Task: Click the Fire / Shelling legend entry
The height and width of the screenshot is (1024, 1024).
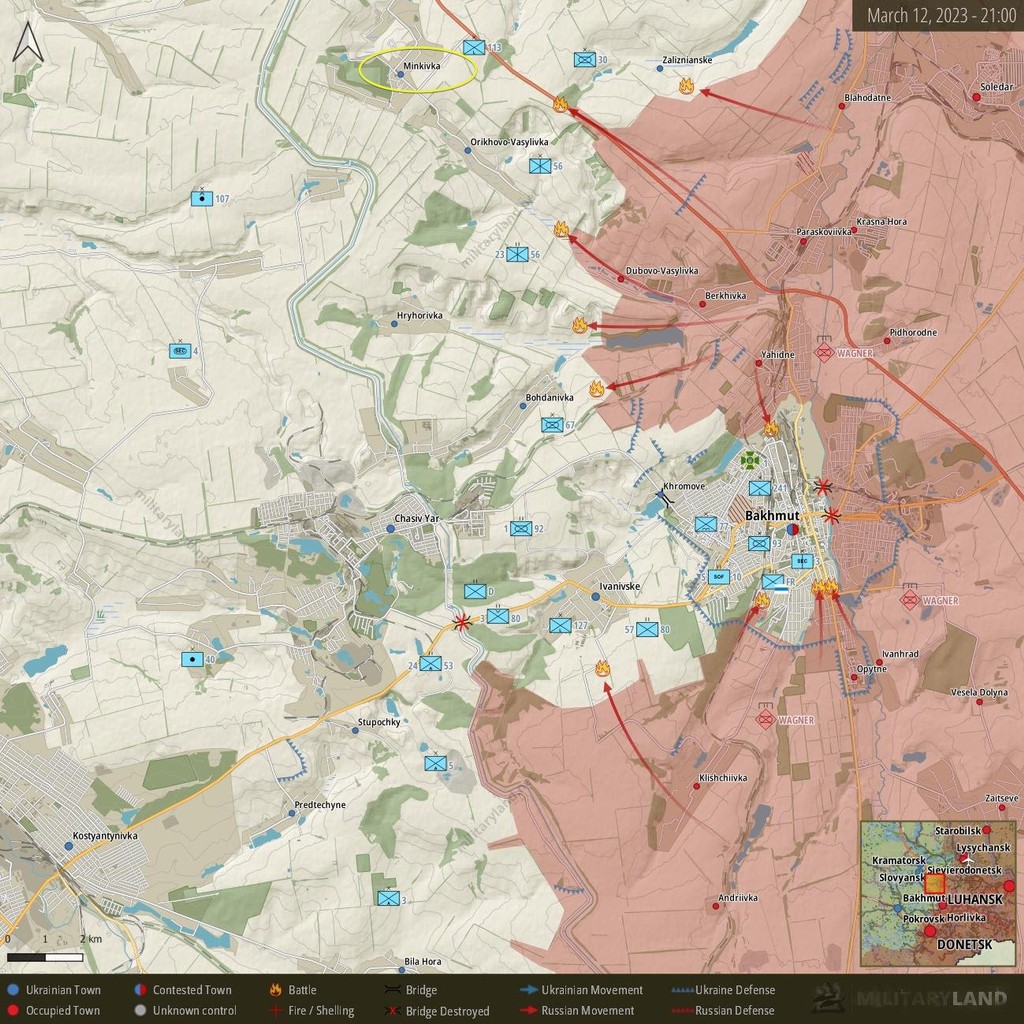Action: [x=312, y=1011]
